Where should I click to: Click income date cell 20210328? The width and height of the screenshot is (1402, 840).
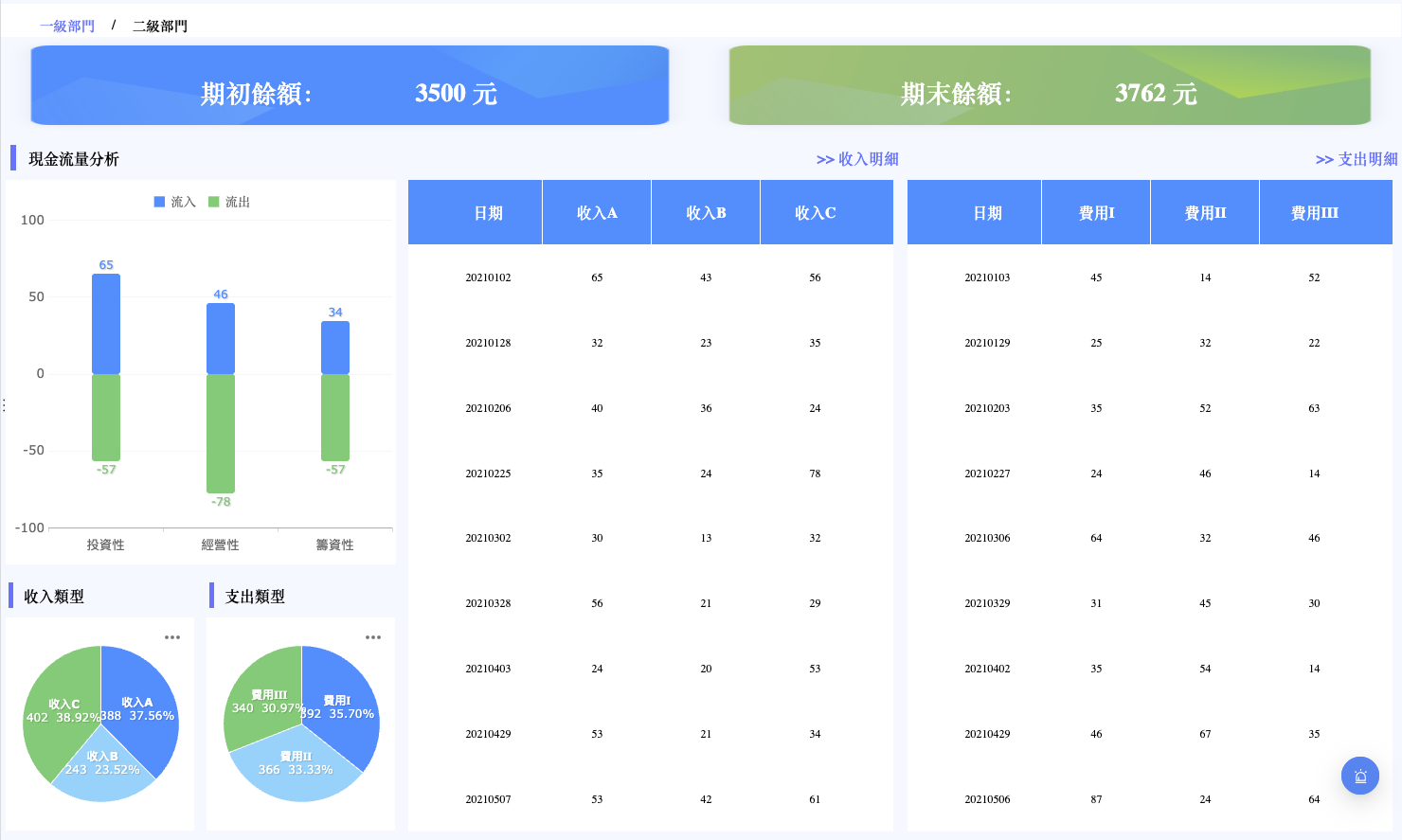pyautogui.click(x=488, y=603)
